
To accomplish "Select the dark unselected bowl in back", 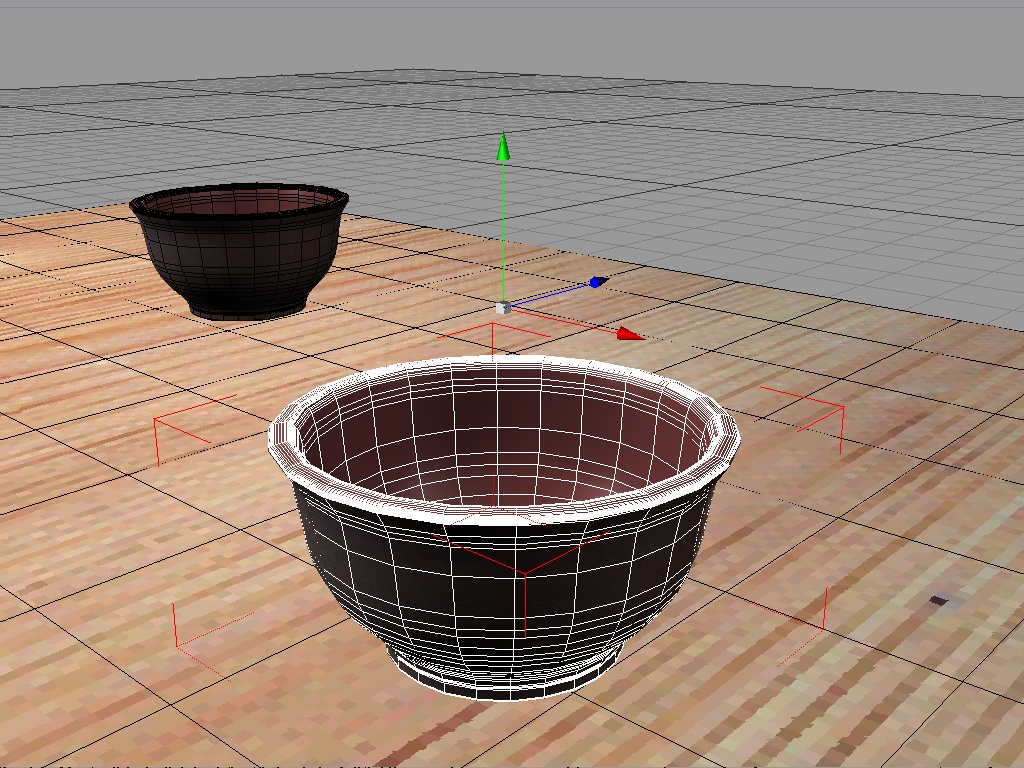I will coord(239,251).
